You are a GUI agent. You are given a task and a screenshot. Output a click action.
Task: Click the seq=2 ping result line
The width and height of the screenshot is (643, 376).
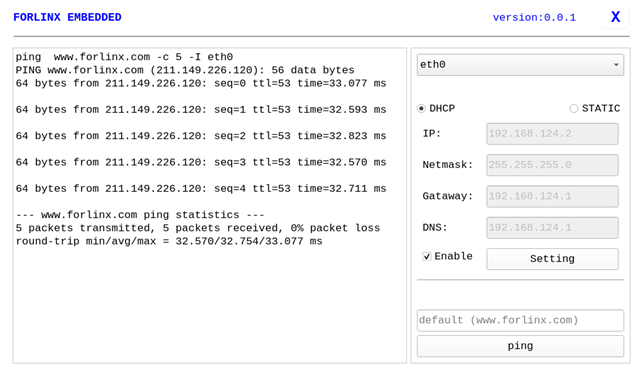click(201, 136)
